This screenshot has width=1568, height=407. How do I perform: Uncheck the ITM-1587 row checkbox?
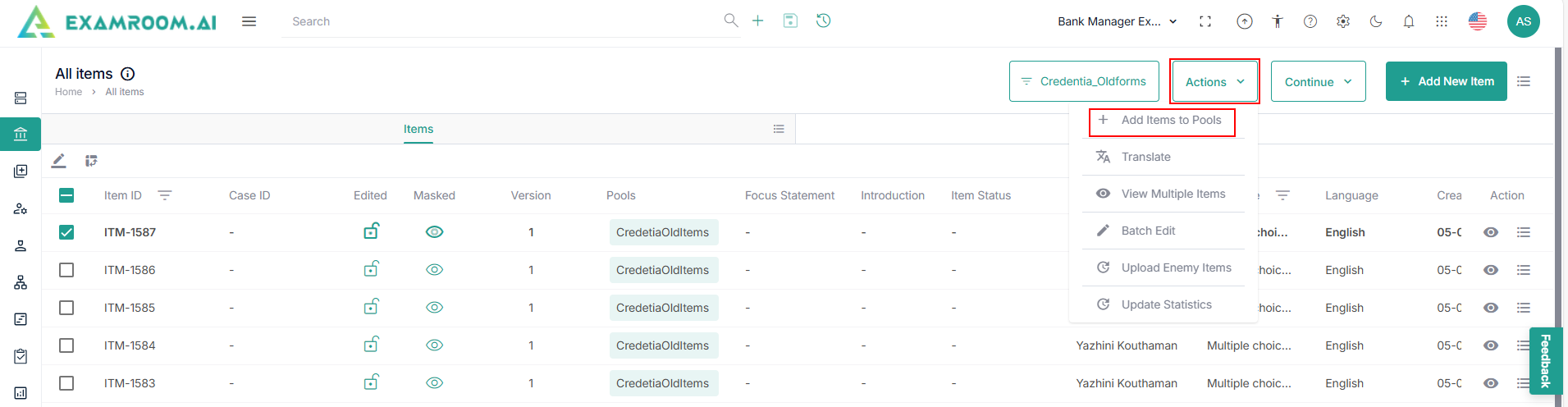pyautogui.click(x=66, y=232)
